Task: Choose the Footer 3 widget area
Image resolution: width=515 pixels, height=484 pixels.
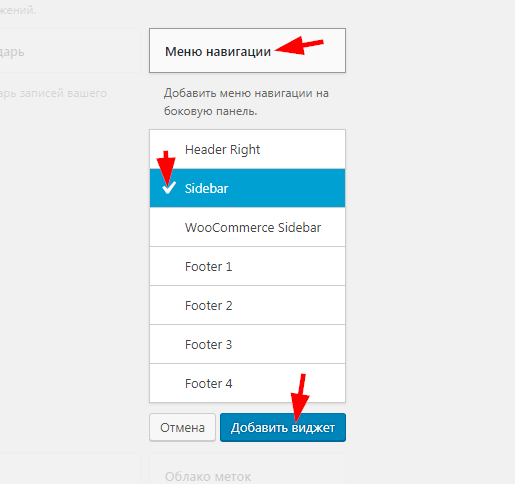Action: pyautogui.click(x=247, y=344)
